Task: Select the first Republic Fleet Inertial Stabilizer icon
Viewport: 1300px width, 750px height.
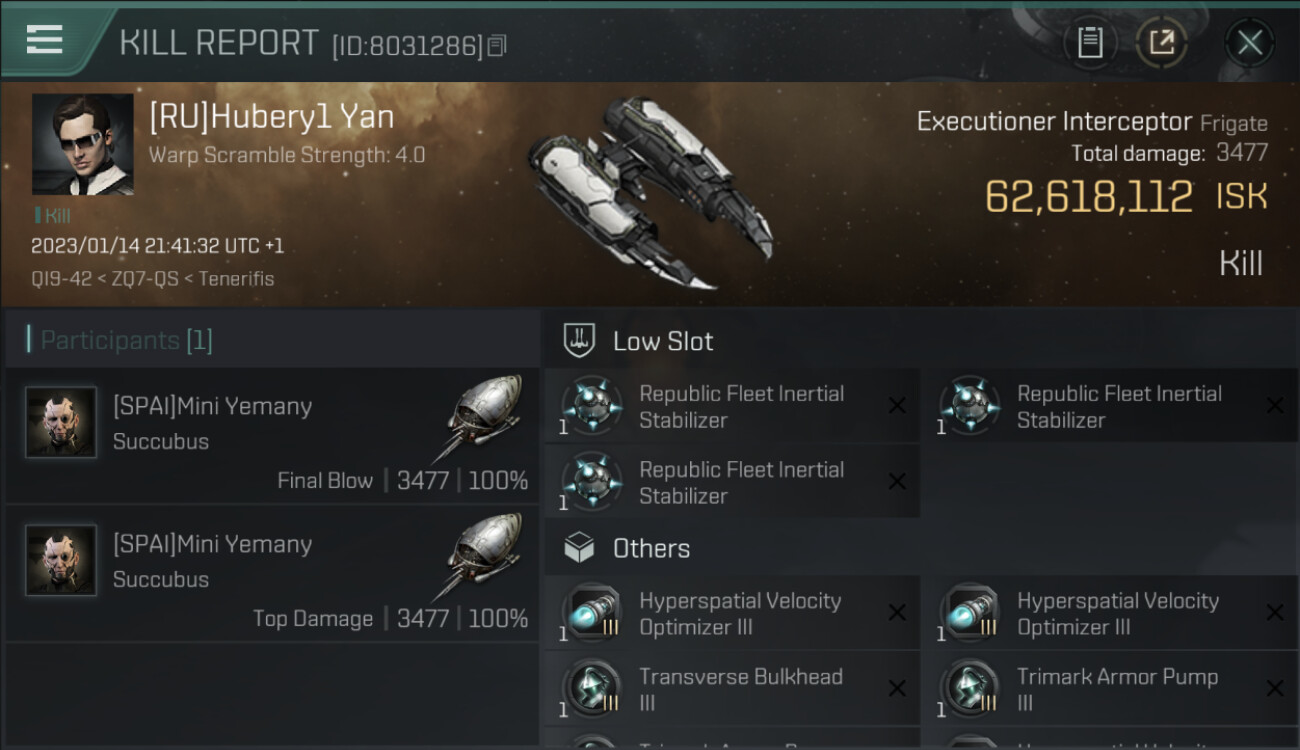Action: (x=591, y=406)
